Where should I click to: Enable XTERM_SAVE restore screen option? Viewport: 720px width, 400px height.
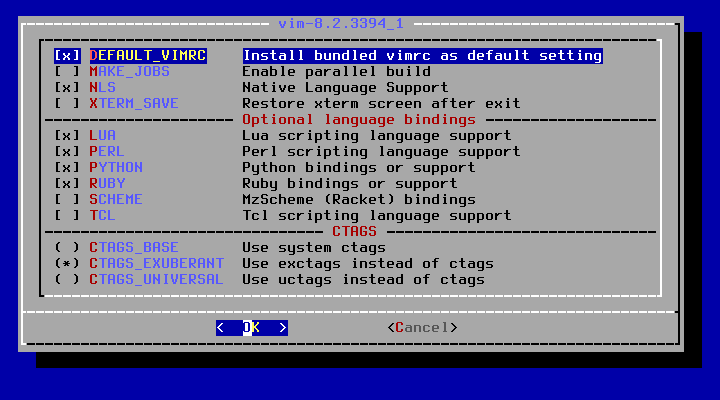click(x=67, y=104)
